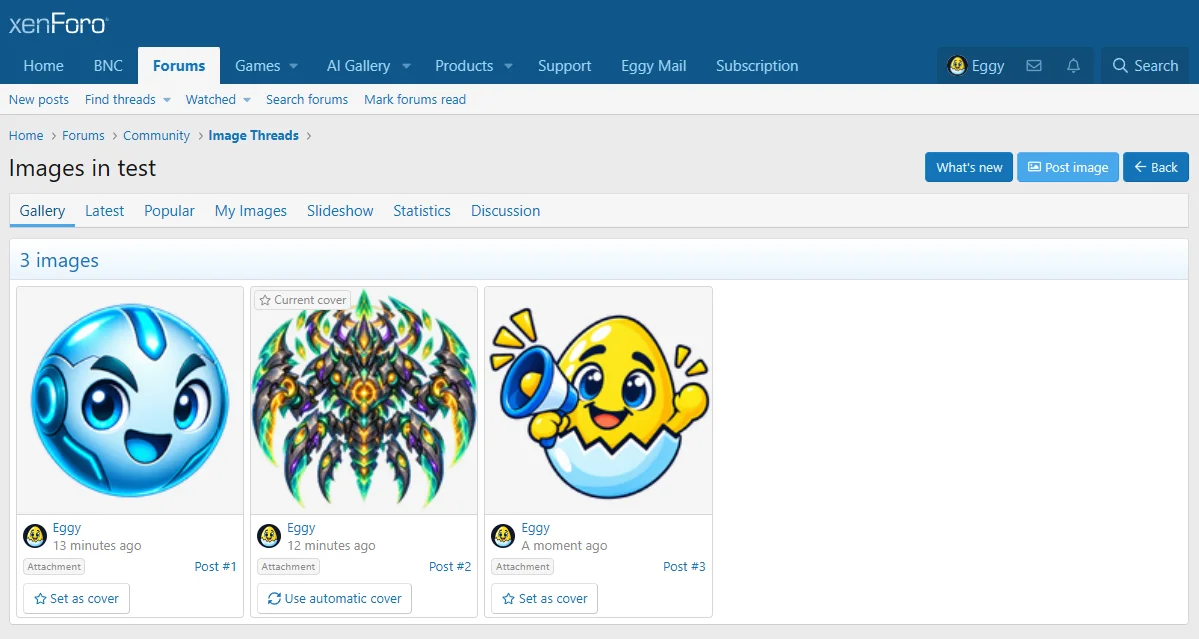Click the xenForo logo
The height and width of the screenshot is (639, 1199).
[58, 24]
